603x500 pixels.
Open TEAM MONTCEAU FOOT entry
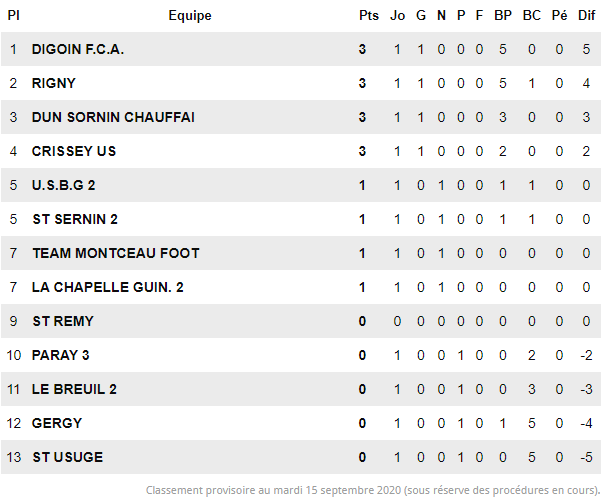[x=115, y=253]
